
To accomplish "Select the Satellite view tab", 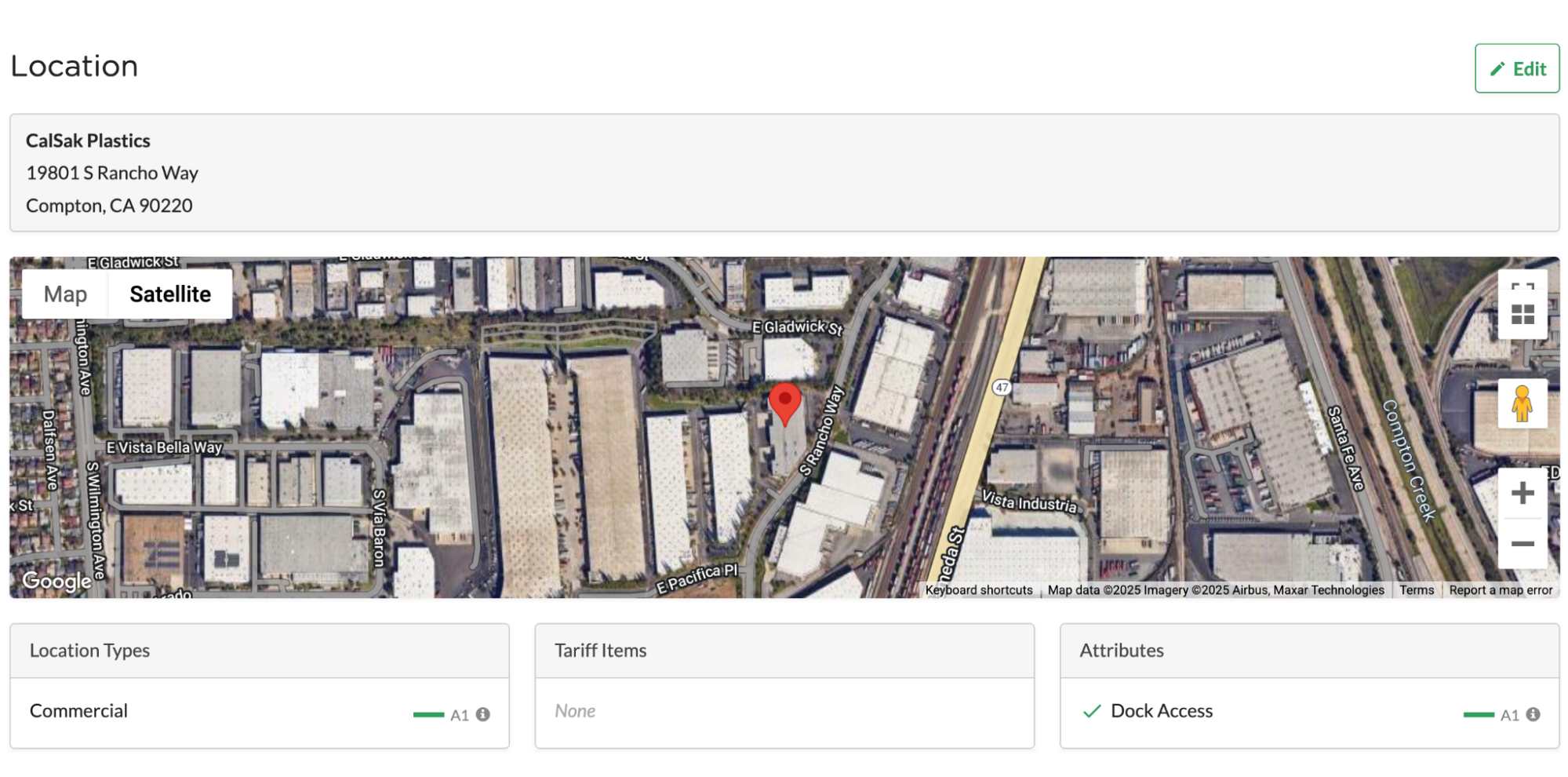I will point(170,294).
